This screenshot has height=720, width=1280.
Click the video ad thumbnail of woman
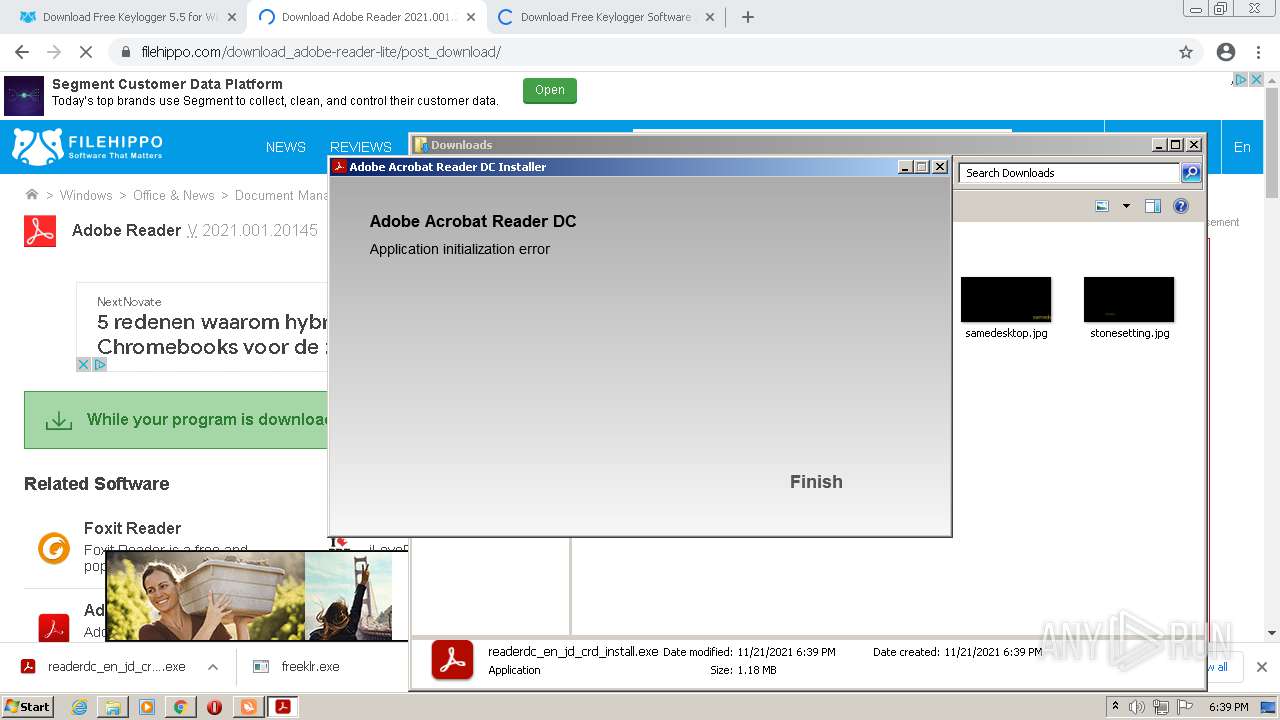(x=205, y=597)
